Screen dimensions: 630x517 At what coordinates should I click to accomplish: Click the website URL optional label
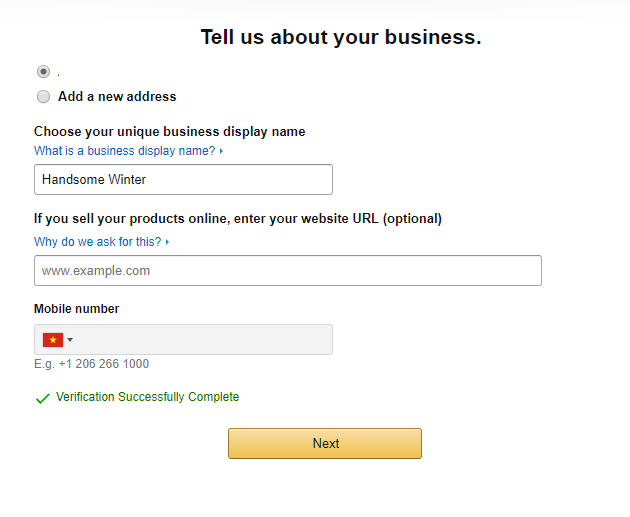pos(238,219)
